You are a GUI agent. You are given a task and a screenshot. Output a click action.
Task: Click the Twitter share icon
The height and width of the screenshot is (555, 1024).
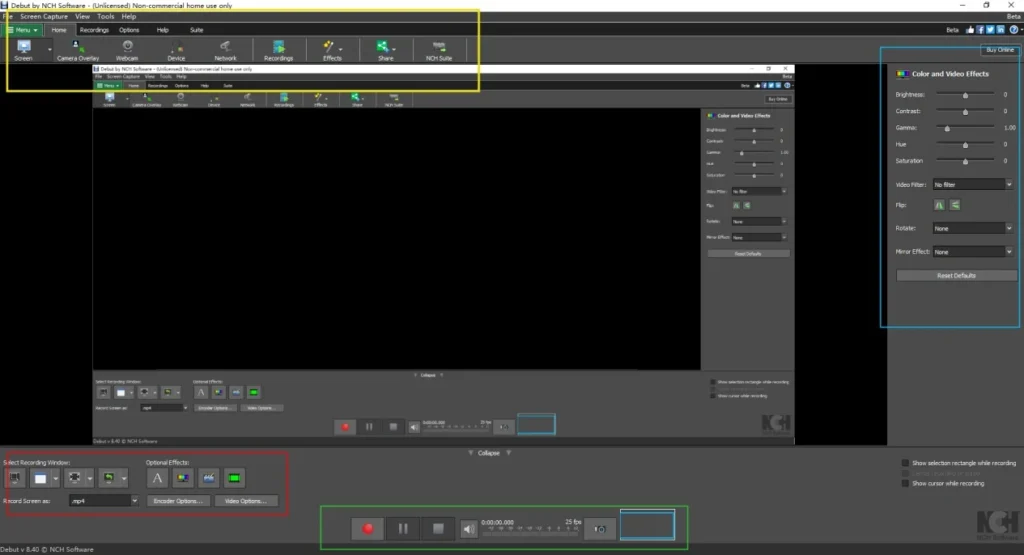tap(991, 29)
